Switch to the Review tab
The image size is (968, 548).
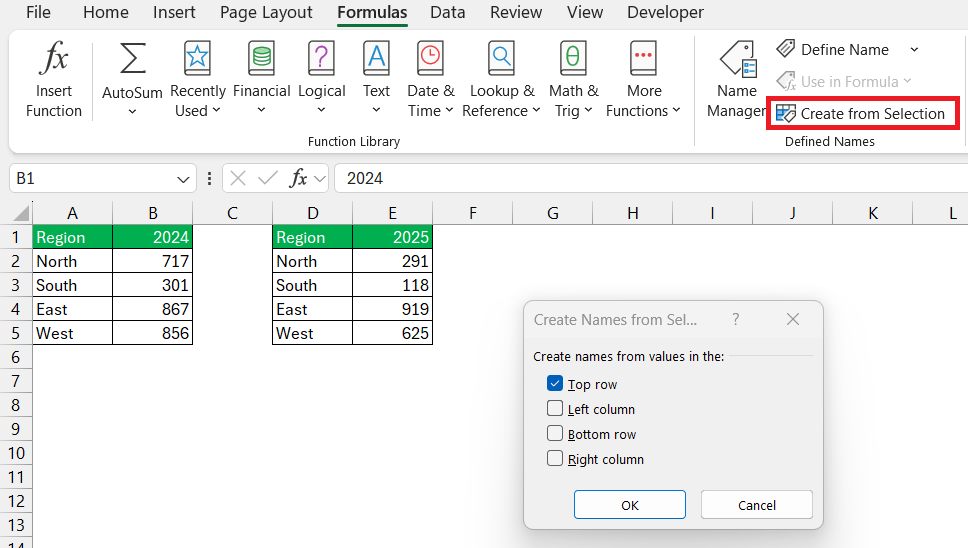(x=515, y=12)
